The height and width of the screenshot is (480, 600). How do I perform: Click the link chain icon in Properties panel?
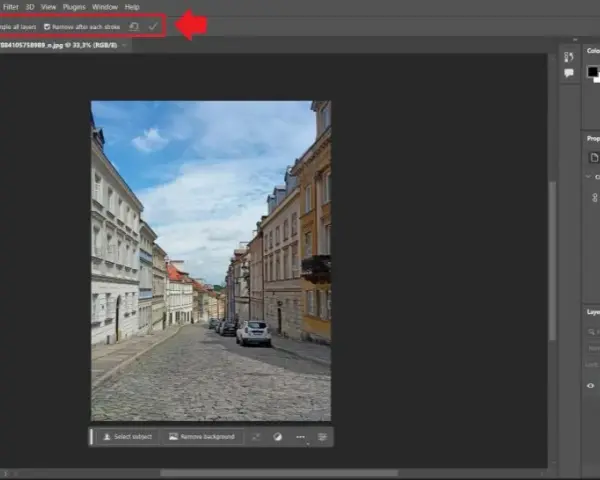click(595, 198)
